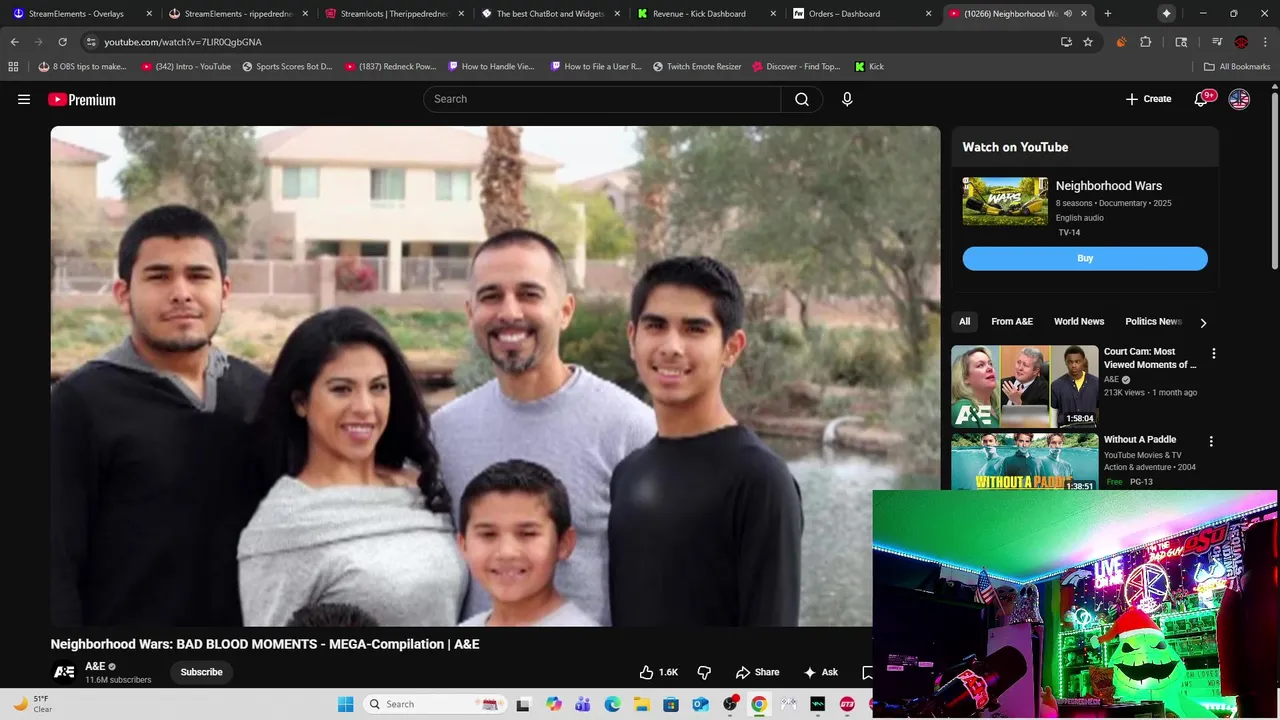Click the Windows taskbar search box

[x=434, y=704]
